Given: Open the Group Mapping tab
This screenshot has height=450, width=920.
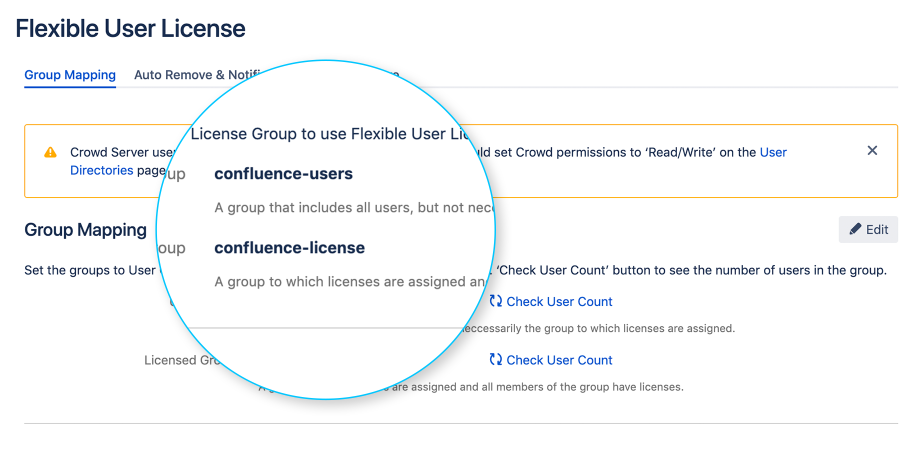Looking at the screenshot, I should coord(70,75).
